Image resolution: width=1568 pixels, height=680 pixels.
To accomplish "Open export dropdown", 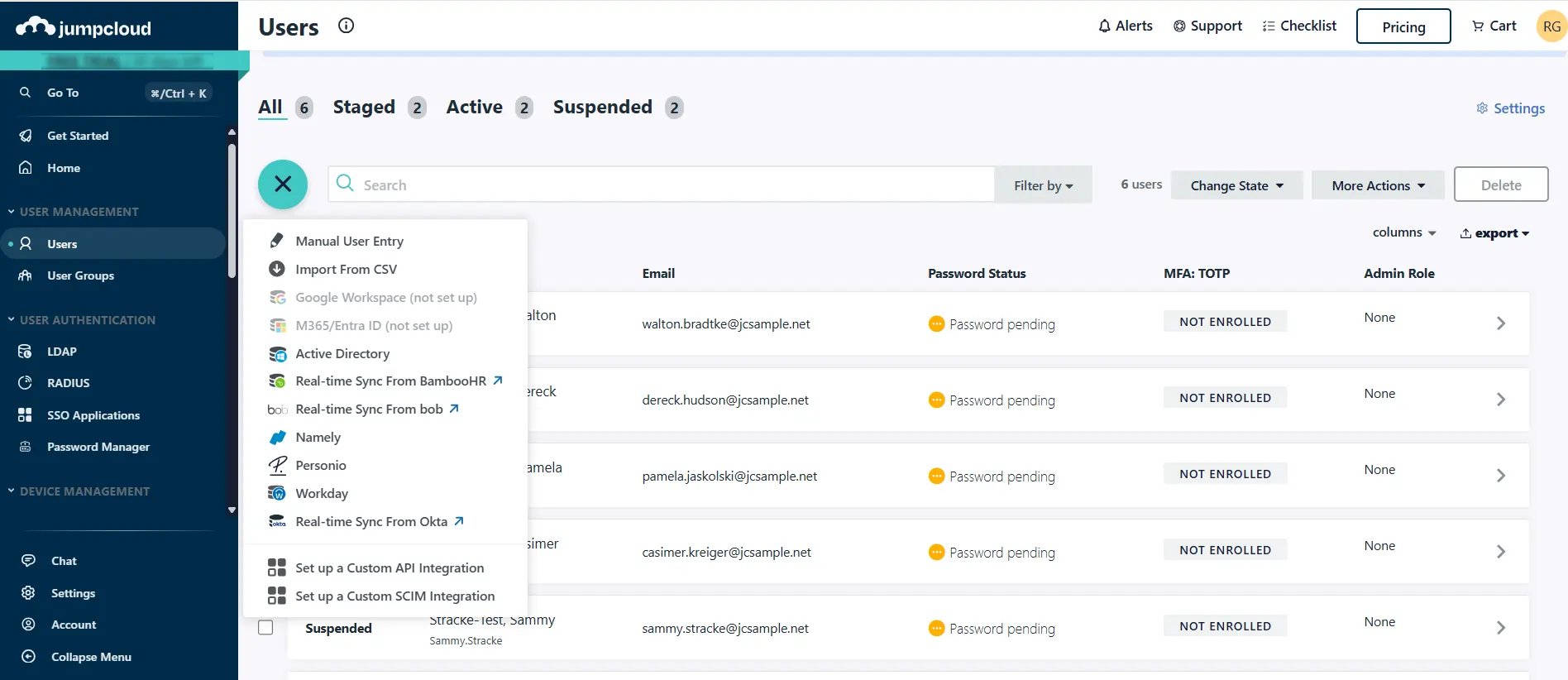I will 1494,233.
